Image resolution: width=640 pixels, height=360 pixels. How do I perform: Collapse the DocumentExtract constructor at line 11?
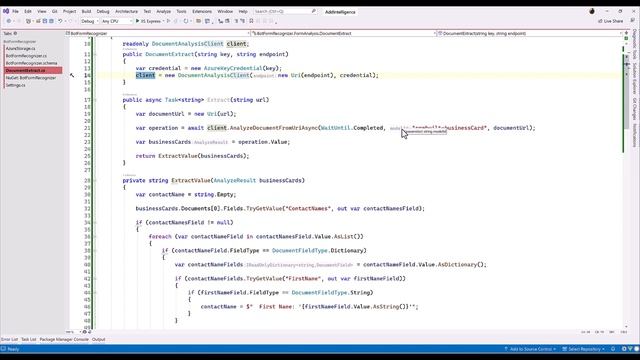[x=96, y=54]
